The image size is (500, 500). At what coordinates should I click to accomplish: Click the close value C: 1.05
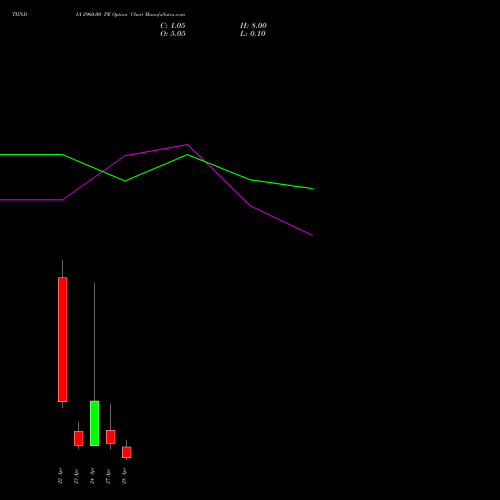click(173, 26)
